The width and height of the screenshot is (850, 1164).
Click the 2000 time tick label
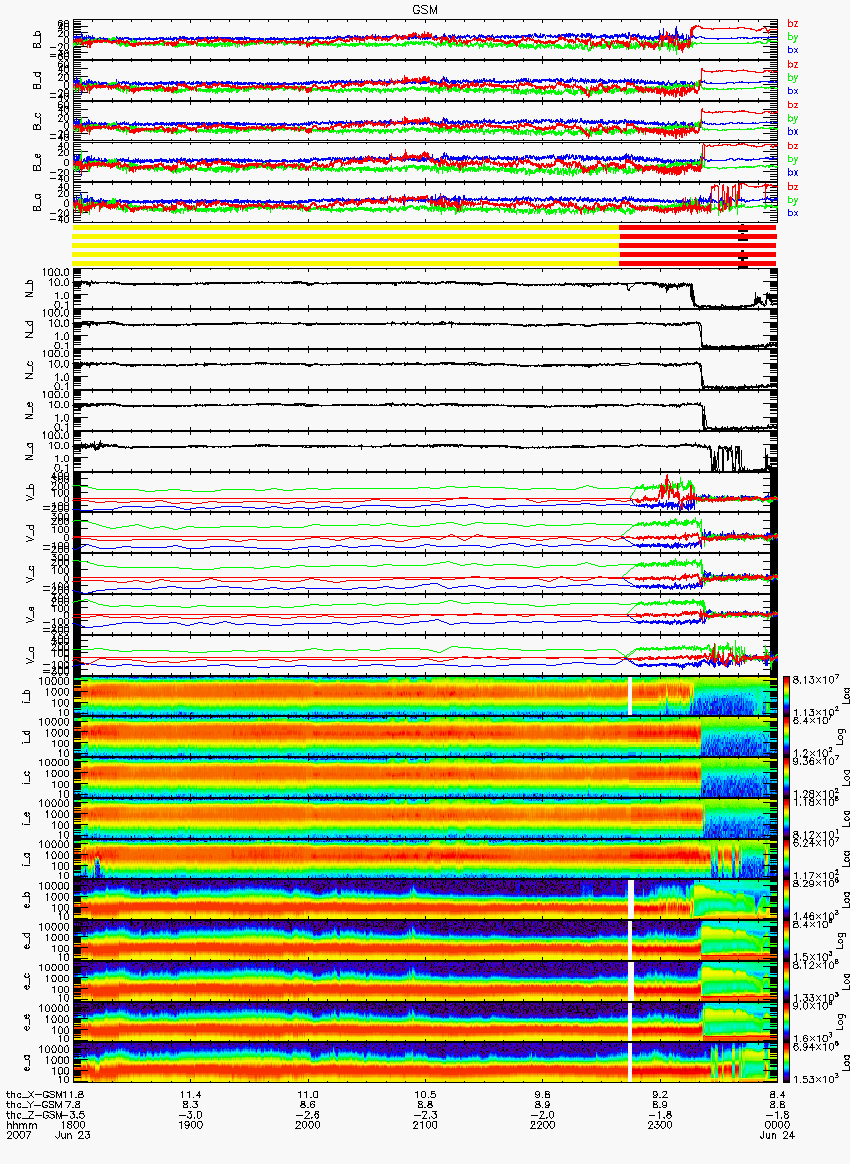(308, 1125)
